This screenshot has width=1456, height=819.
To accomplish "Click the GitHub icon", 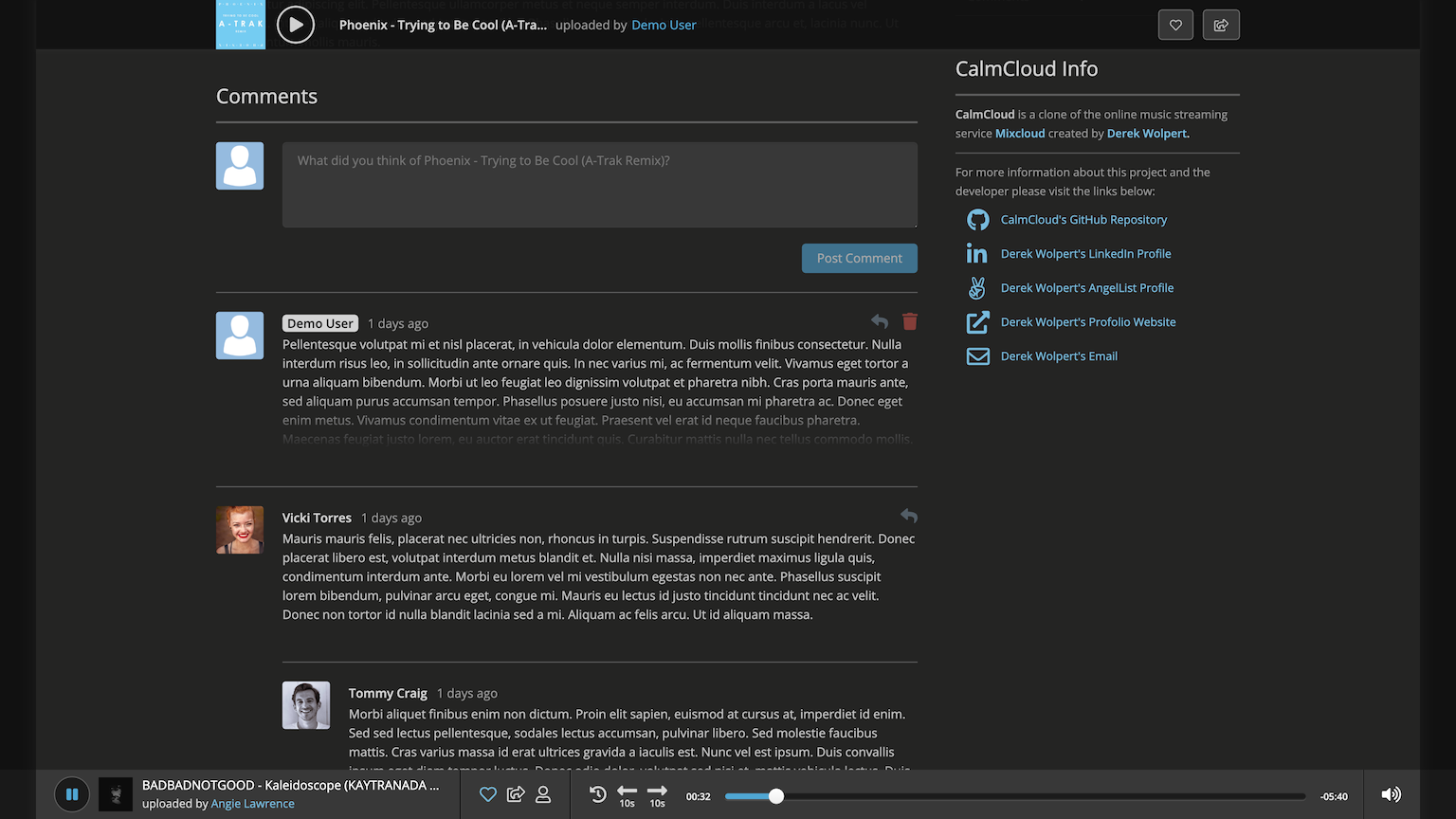I will point(977,220).
